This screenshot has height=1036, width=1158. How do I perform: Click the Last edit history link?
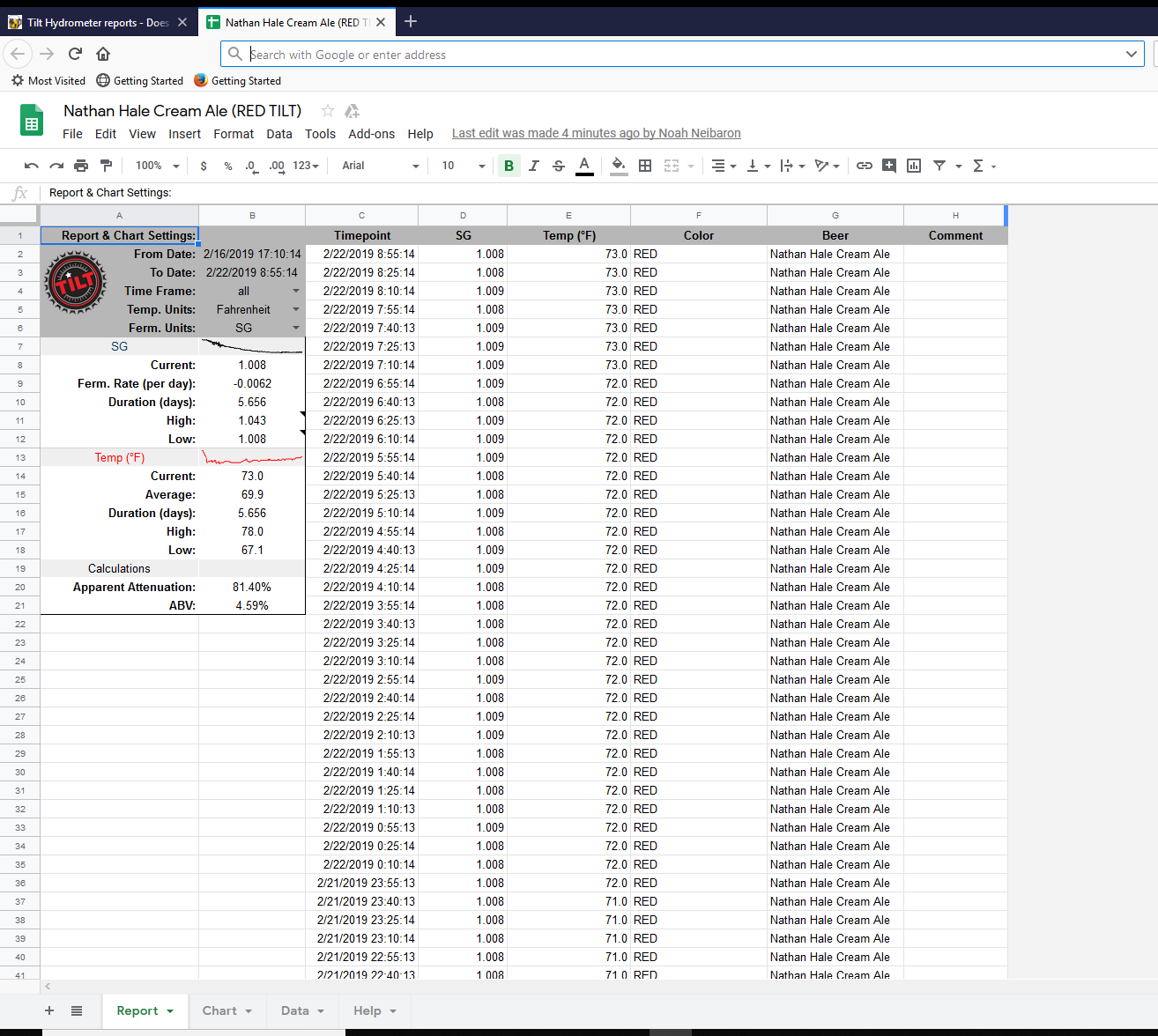point(596,133)
